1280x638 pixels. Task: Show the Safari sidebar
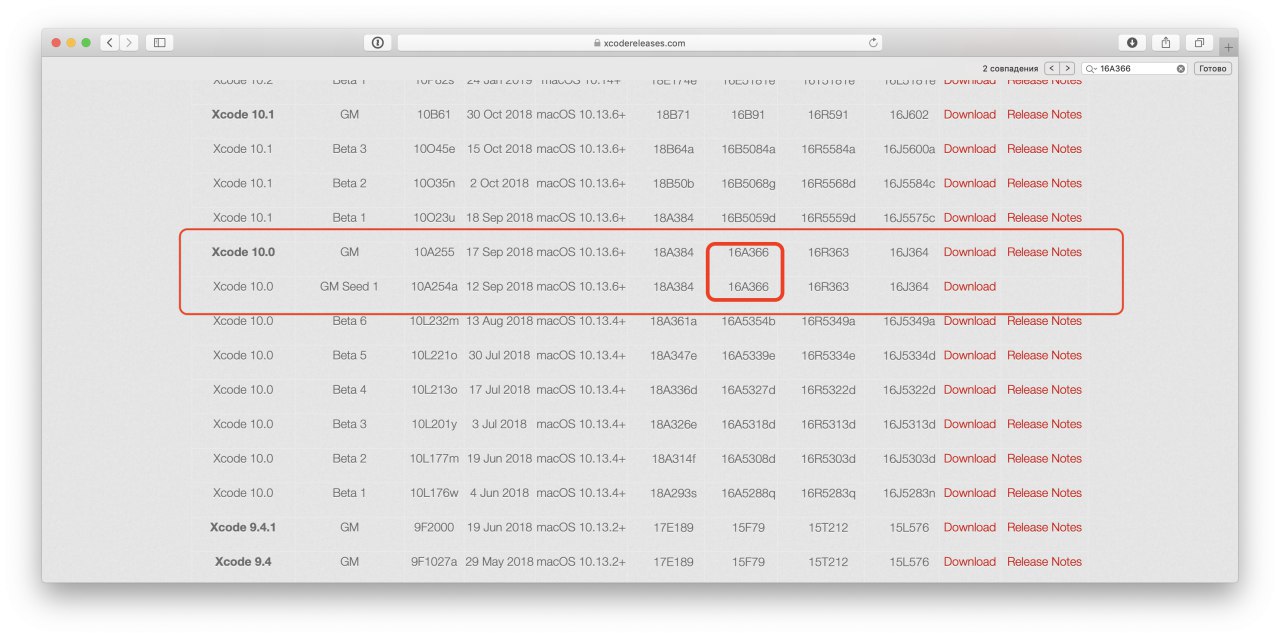[159, 43]
